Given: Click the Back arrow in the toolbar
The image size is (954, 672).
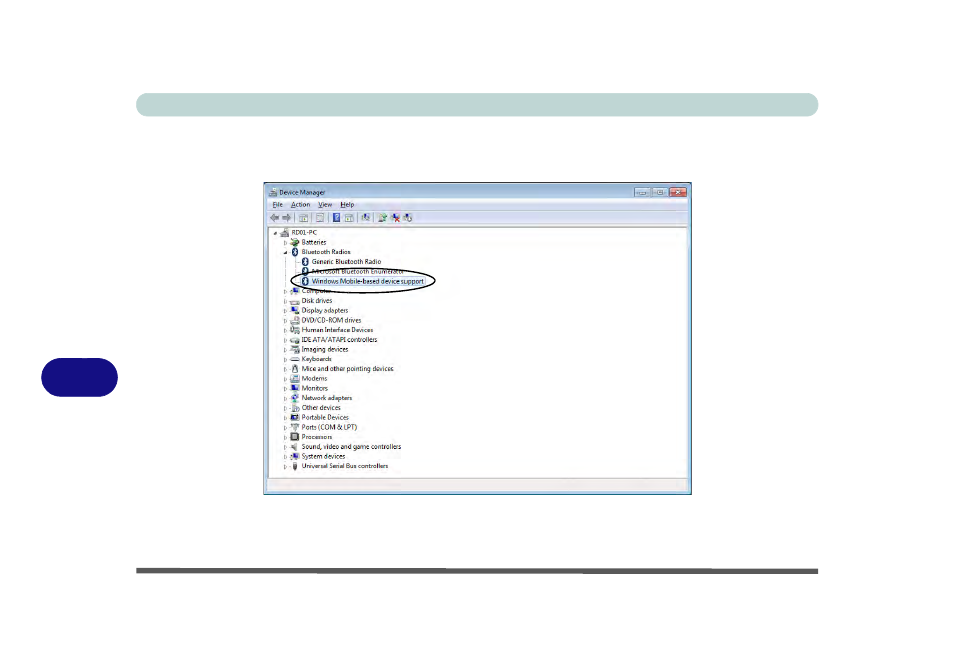Looking at the screenshot, I should pyautogui.click(x=275, y=218).
